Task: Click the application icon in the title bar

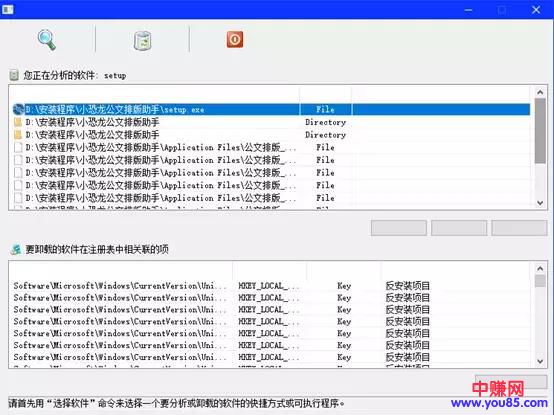Action: tap(8, 9)
